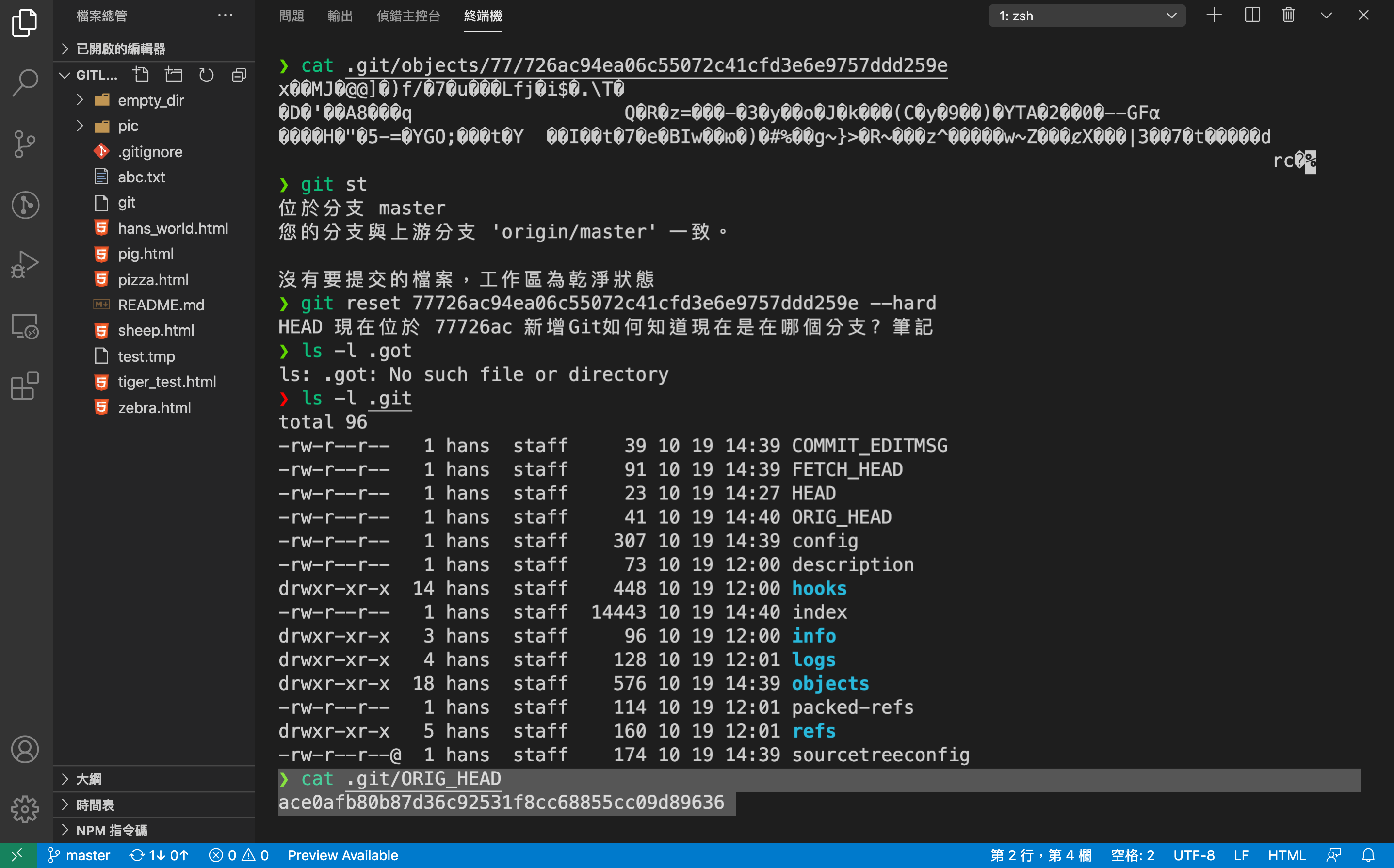Open the Accounts menu icon
This screenshot has height=868, width=1394.
click(25, 749)
